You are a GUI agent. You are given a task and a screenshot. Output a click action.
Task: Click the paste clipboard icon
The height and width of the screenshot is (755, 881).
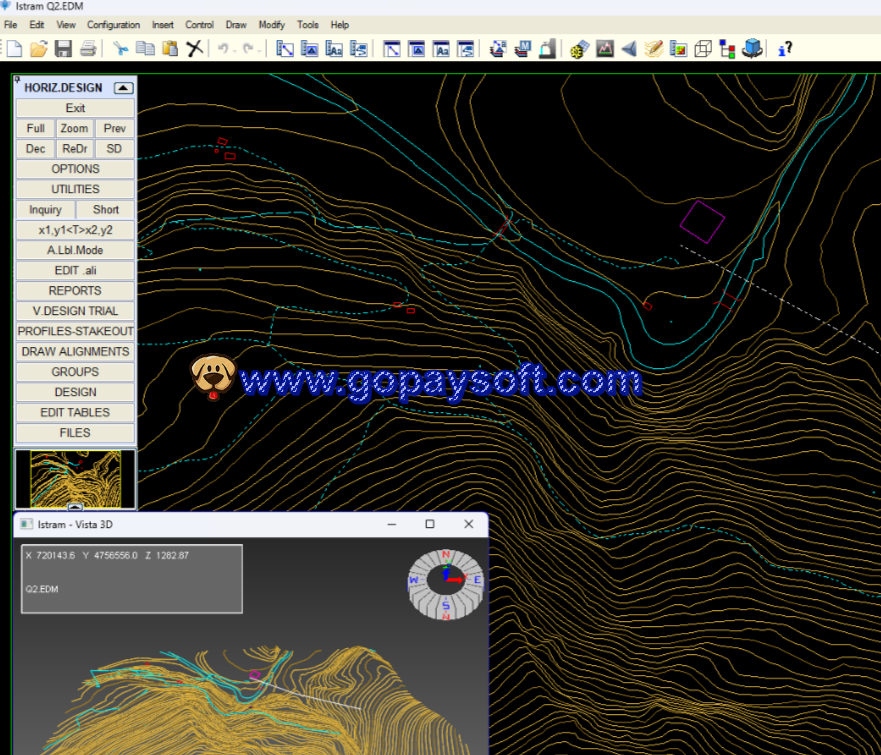170,48
